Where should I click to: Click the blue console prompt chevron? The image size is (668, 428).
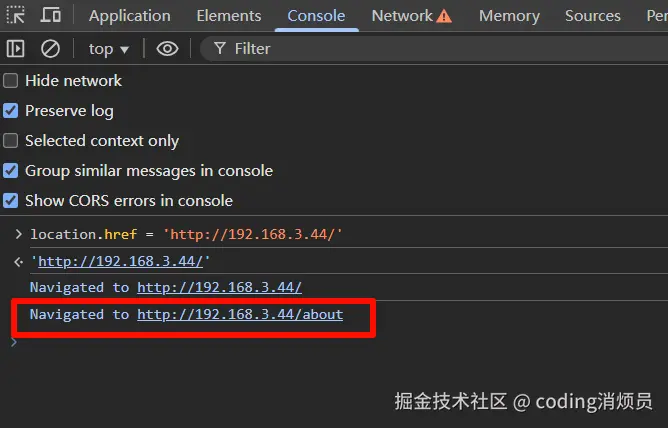14,342
